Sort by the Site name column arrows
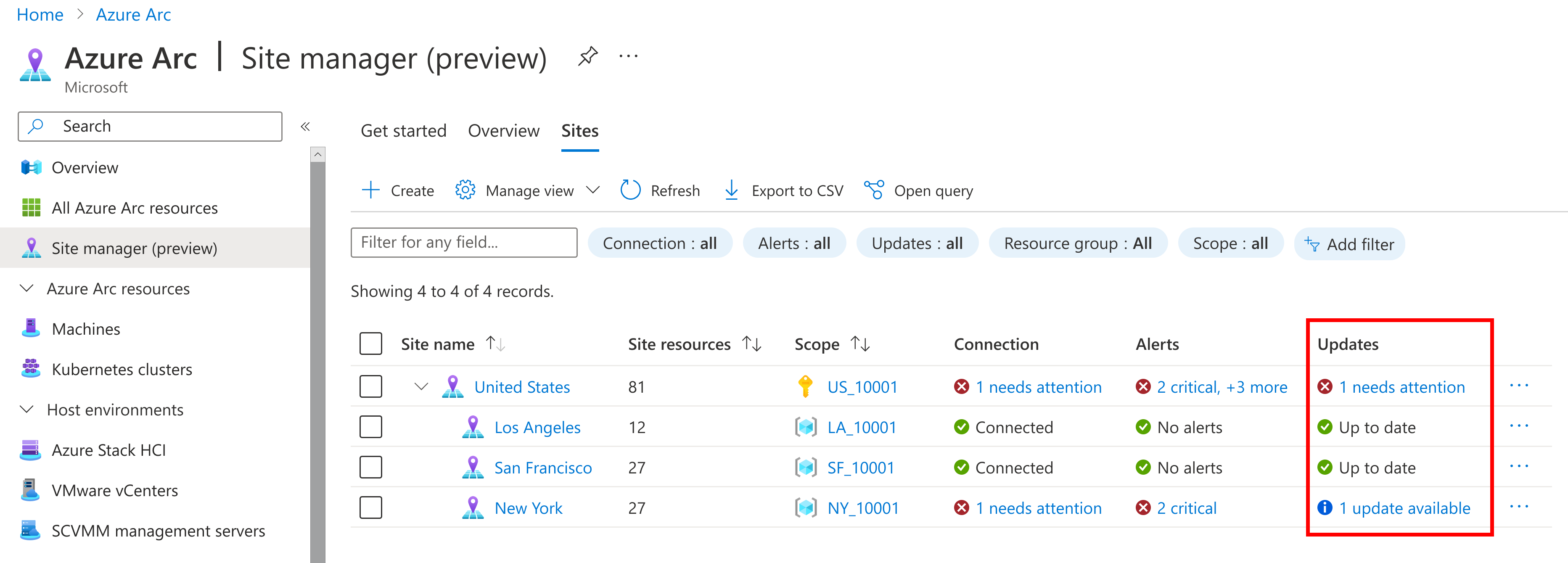Viewport: 1568px width, 563px height. click(x=495, y=344)
